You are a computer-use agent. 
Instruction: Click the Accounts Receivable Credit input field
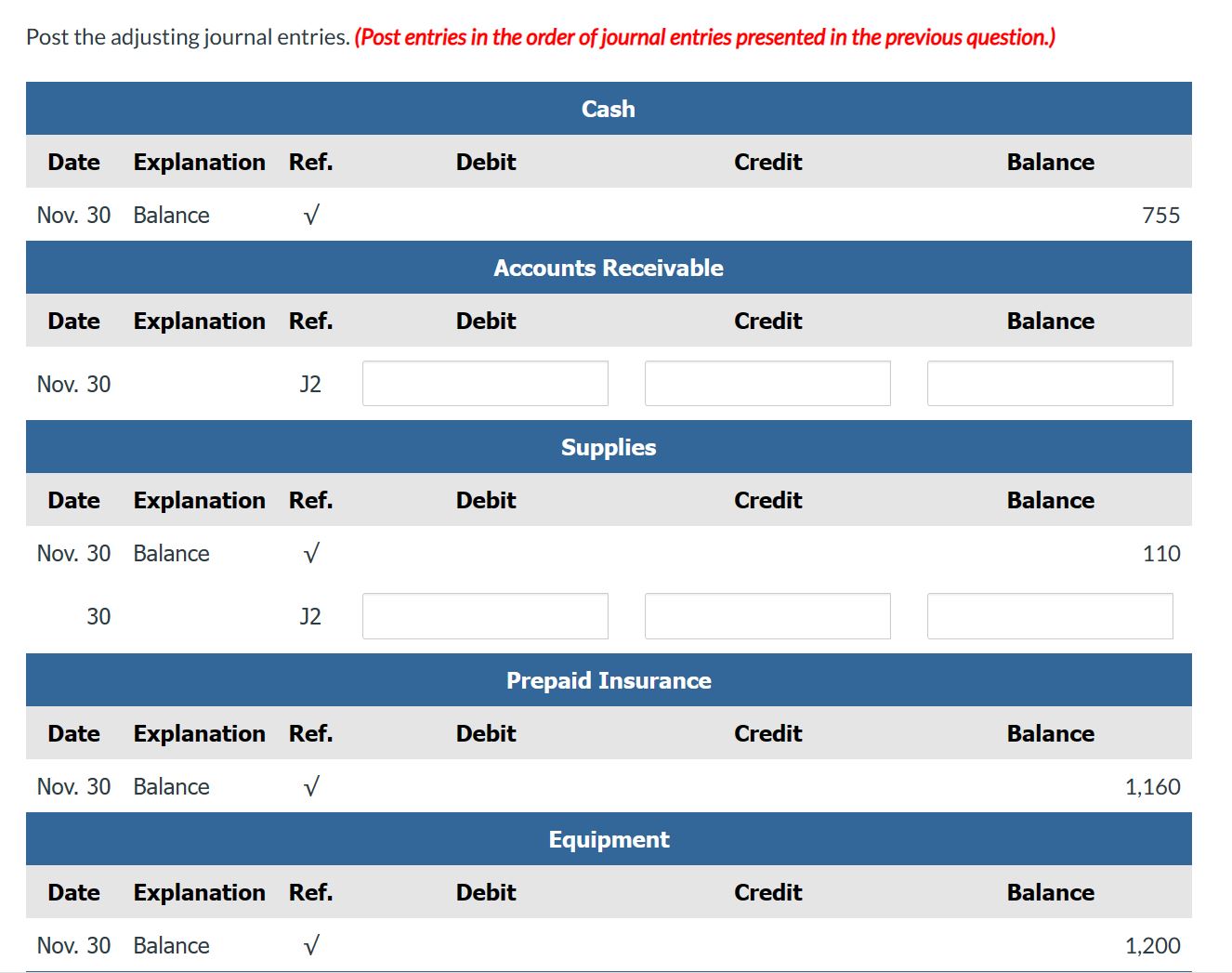pos(767,384)
